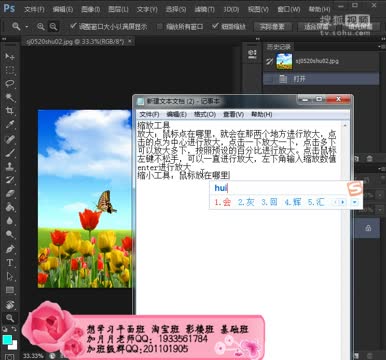Select the Rectangle shape tool

[x=10, y=290]
